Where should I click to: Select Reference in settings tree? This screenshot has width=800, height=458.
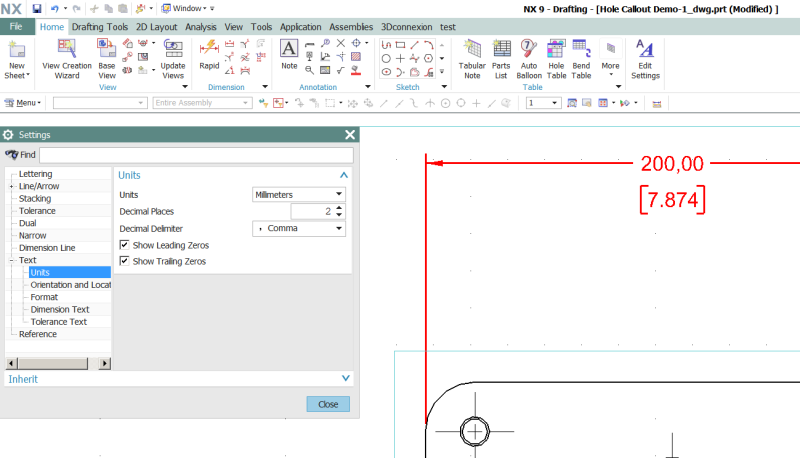pyautogui.click(x=38, y=334)
